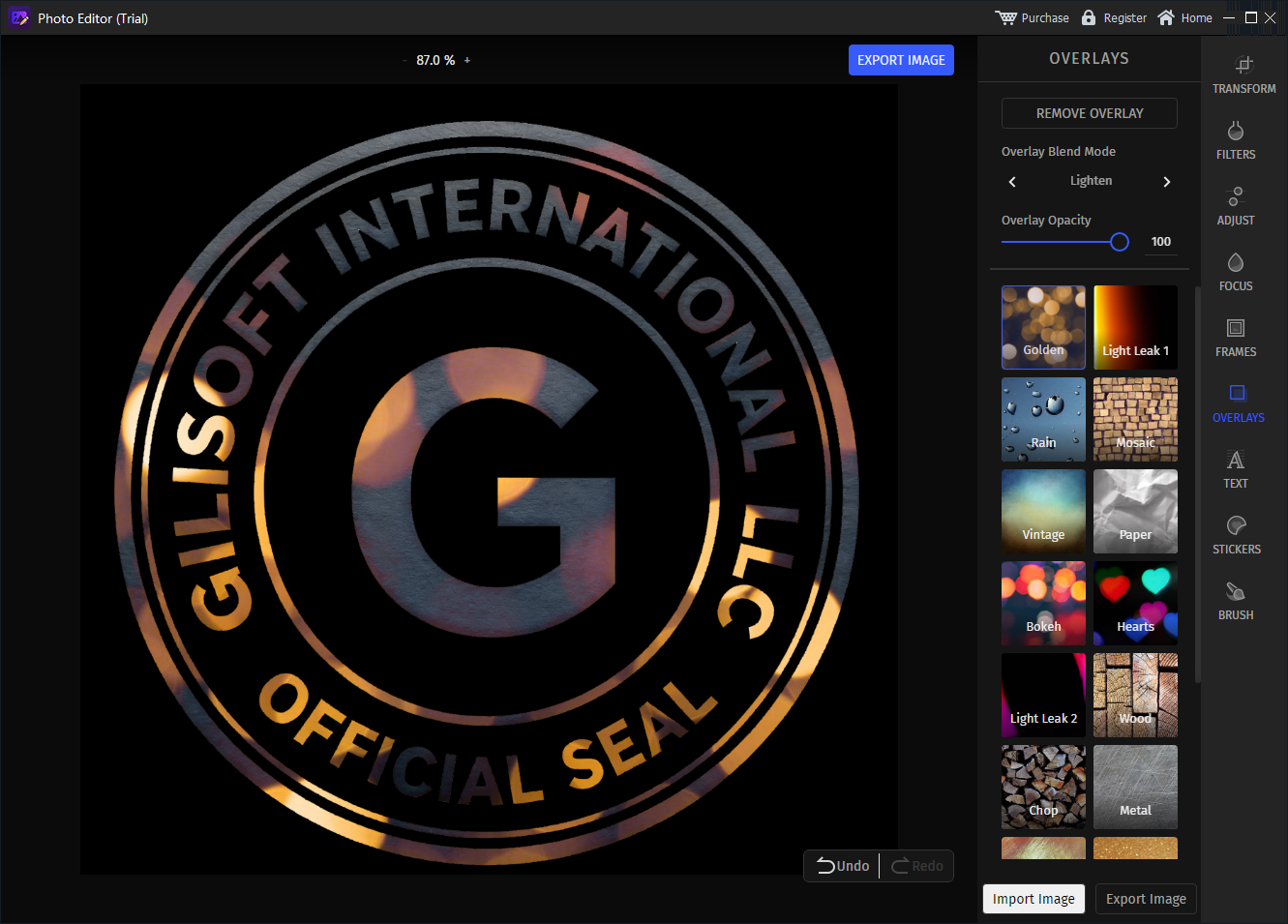Close the Photo Editor window
The height and width of the screenshot is (924, 1288).
[1271, 17]
